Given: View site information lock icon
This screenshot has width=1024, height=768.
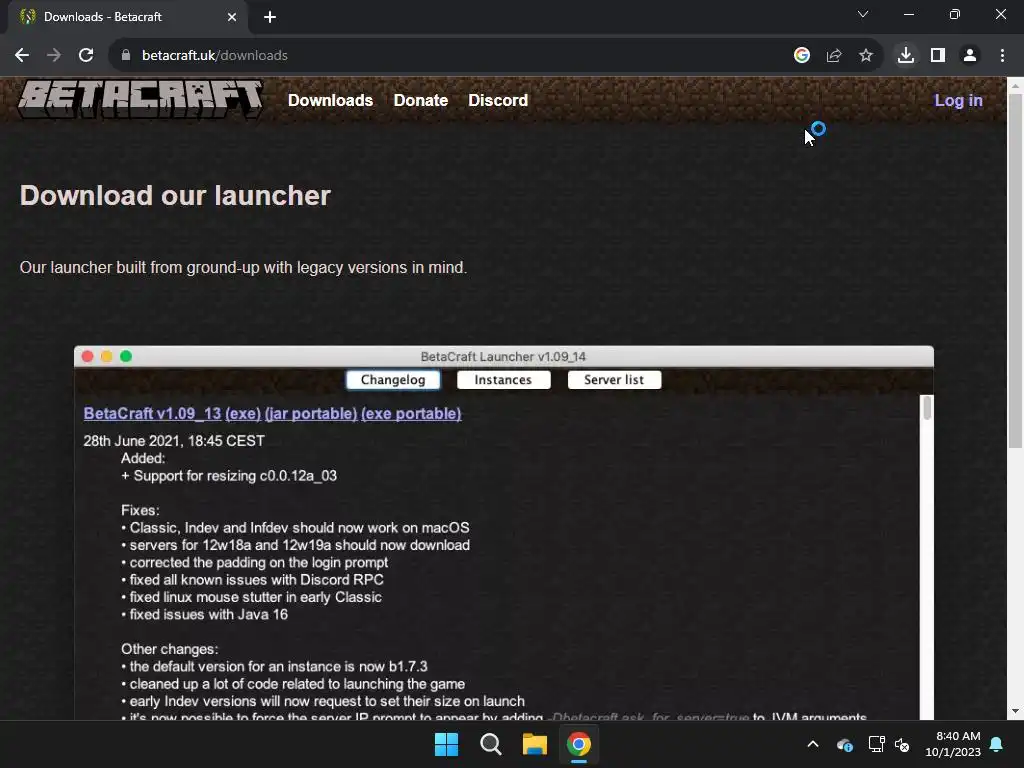Looking at the screenshot, I should pyautogui.click(x=125, y=56).
